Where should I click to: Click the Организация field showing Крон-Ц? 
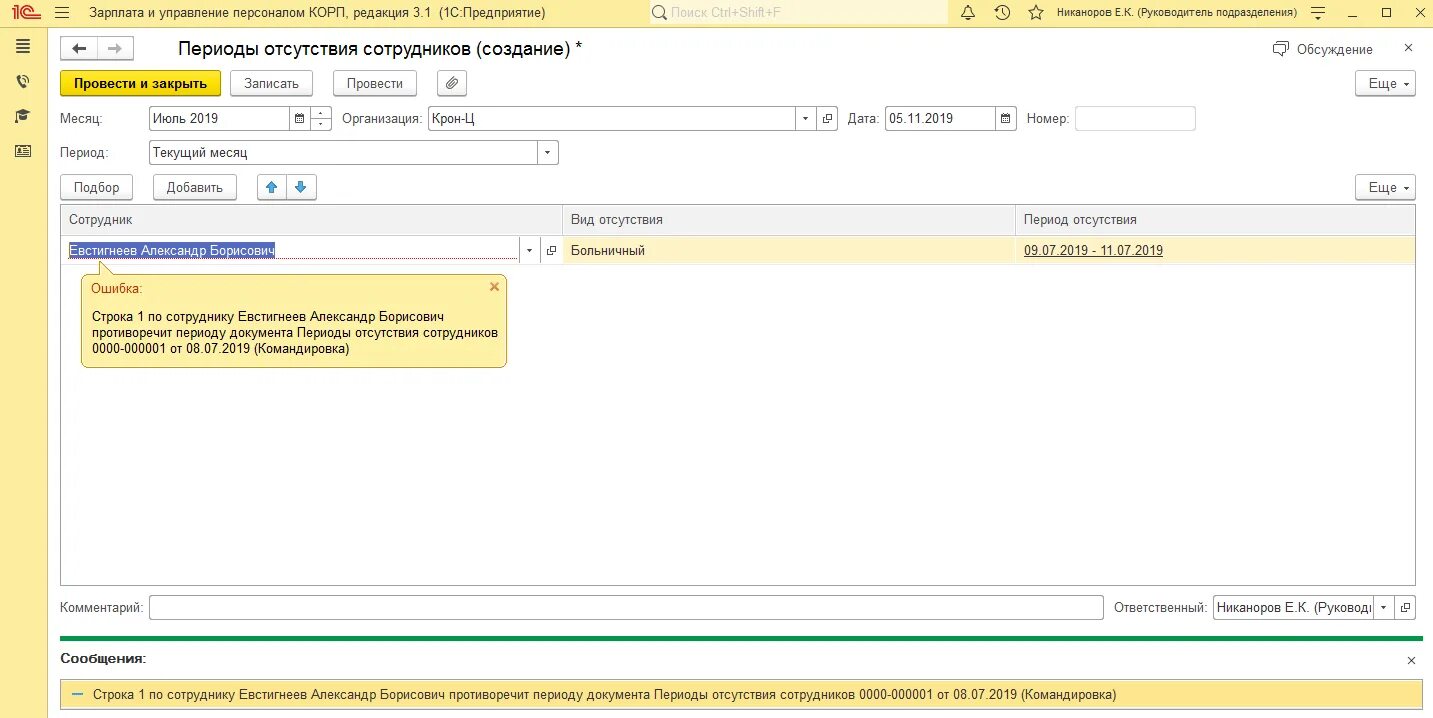(x=612, y=118)
